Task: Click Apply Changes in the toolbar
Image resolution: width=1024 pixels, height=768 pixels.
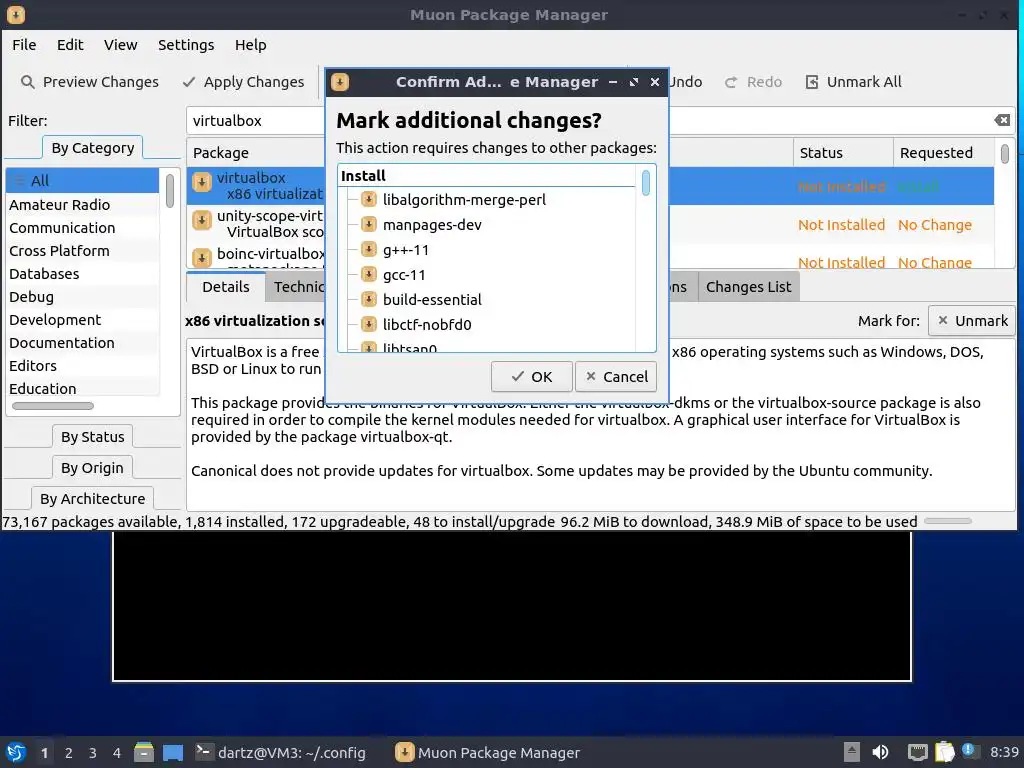Action: 244,82
